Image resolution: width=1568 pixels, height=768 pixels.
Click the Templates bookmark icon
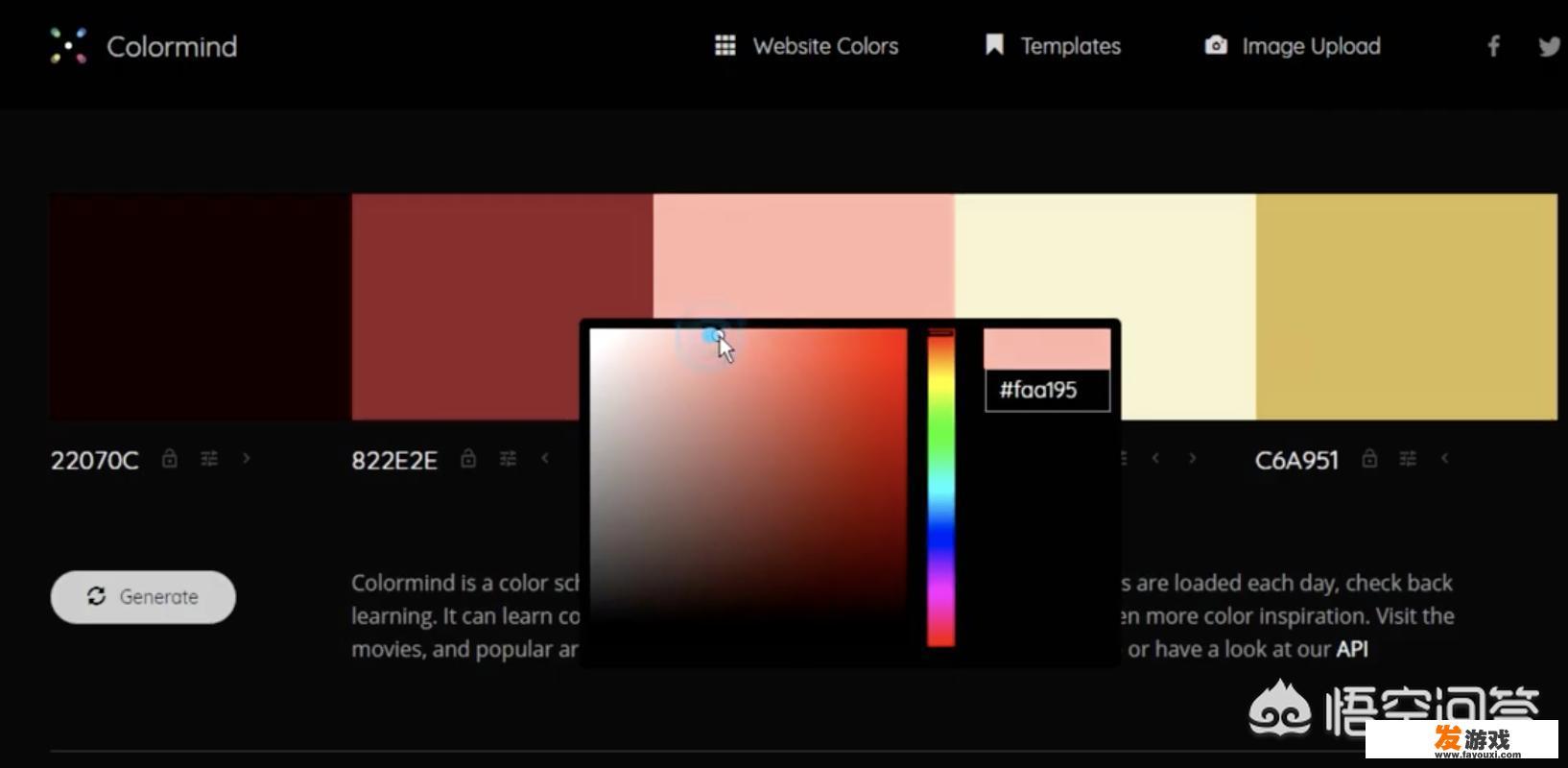pyautogui.click(x=994, y=45)
